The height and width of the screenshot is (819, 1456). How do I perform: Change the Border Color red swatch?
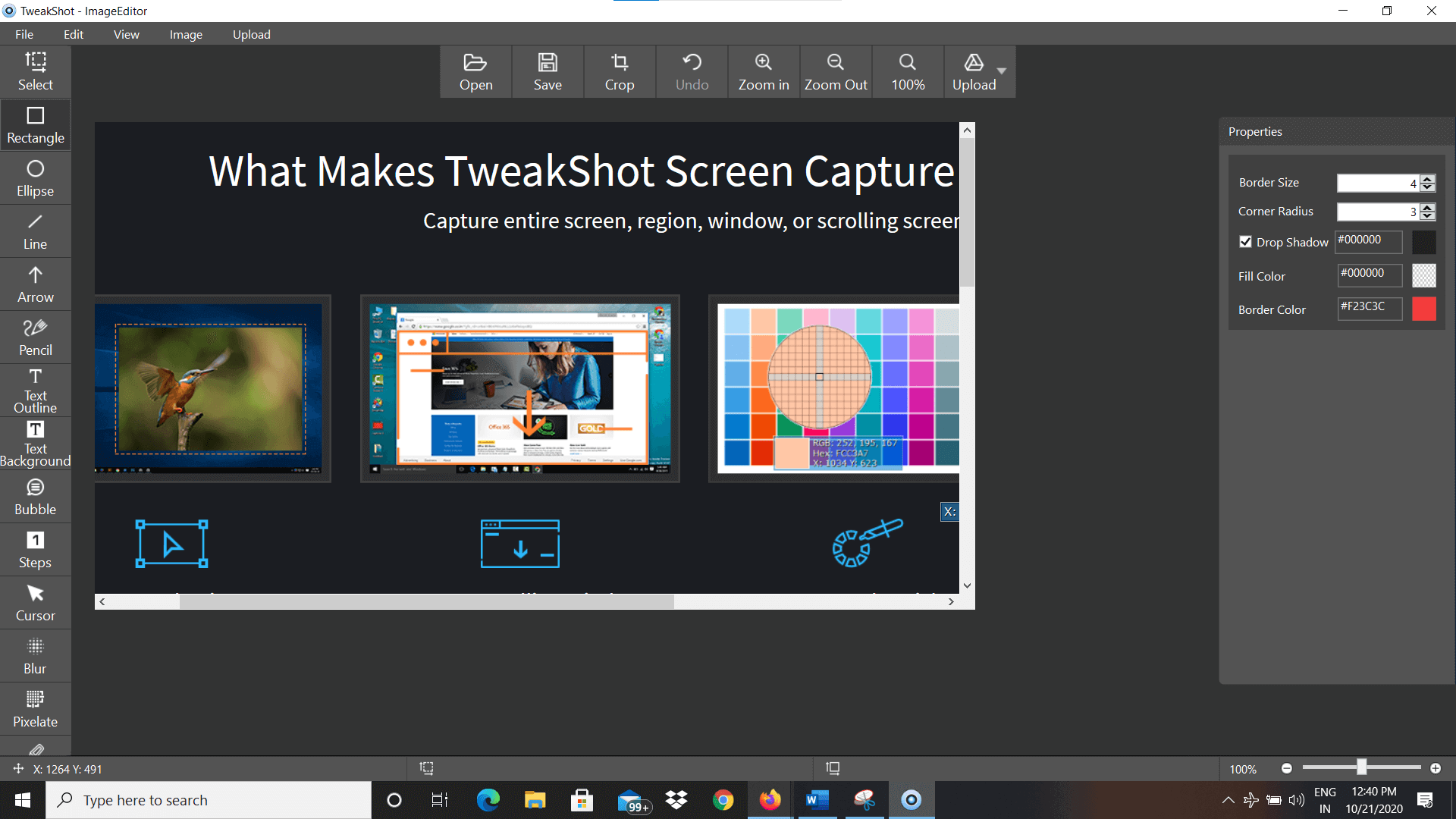point(1424,309)
